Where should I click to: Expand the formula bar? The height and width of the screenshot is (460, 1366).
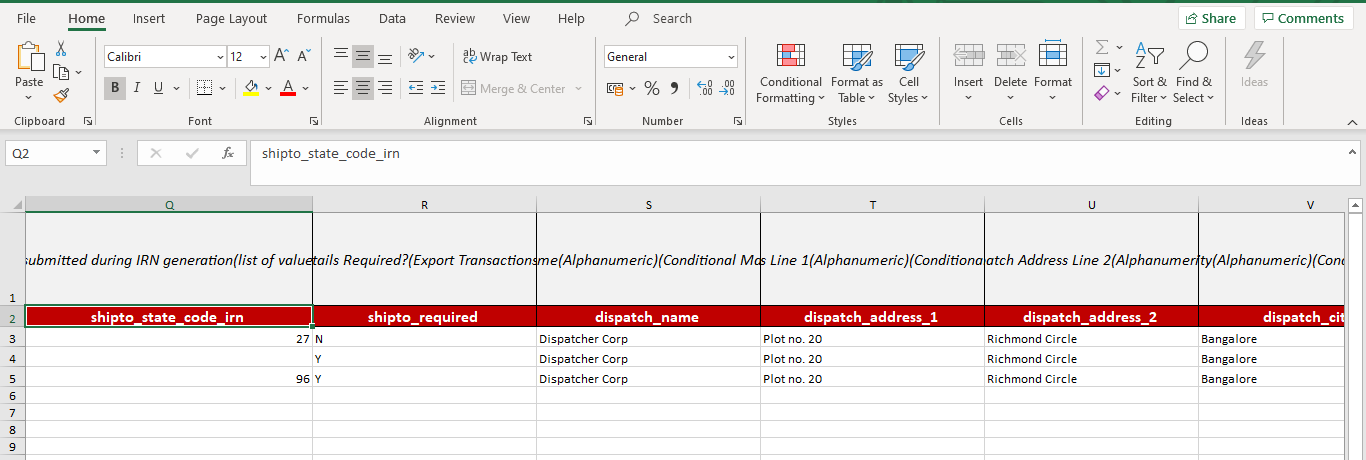click(x=1353, y=151)
